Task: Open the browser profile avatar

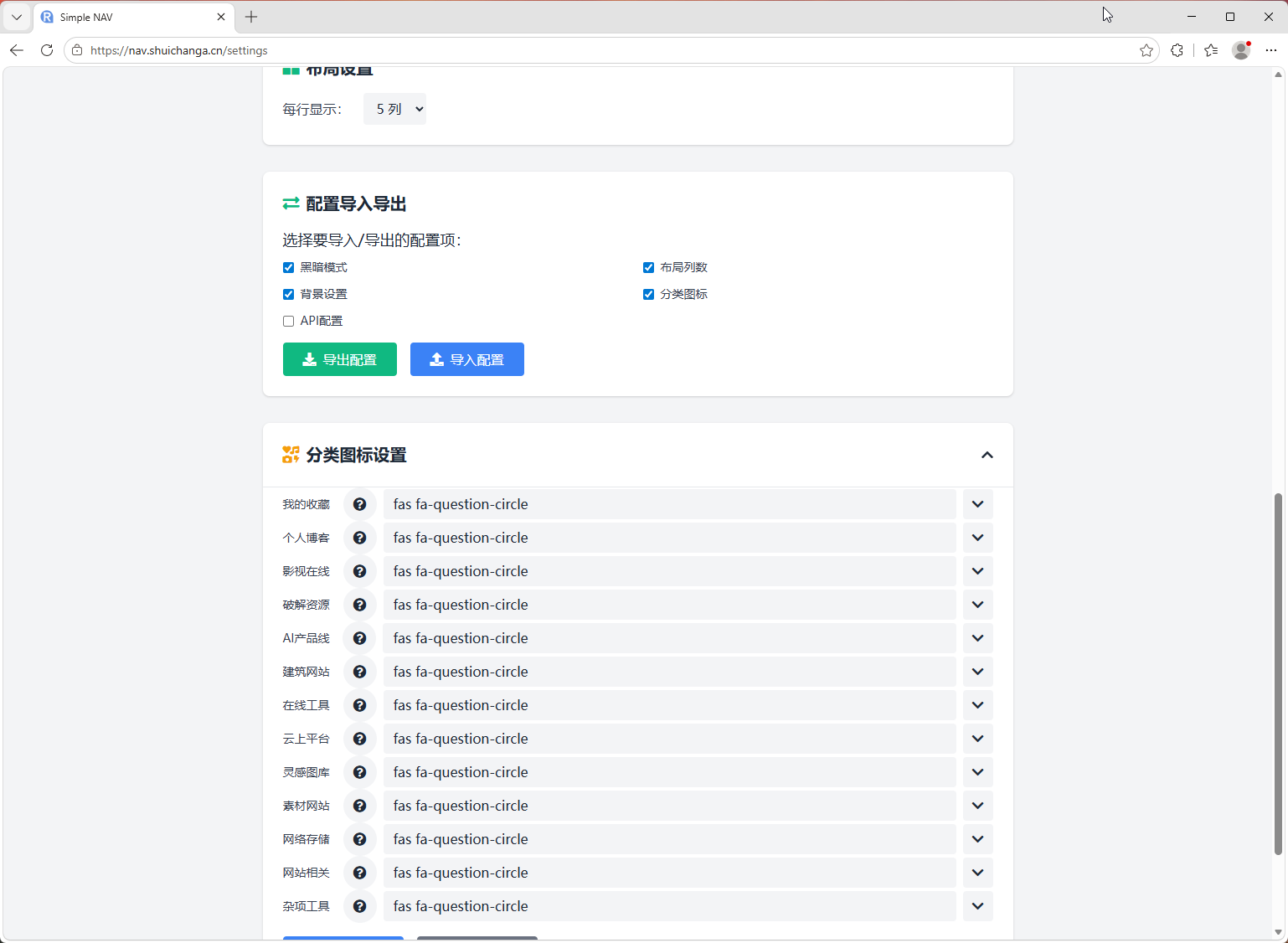Action: click(x=1241, y=50)
